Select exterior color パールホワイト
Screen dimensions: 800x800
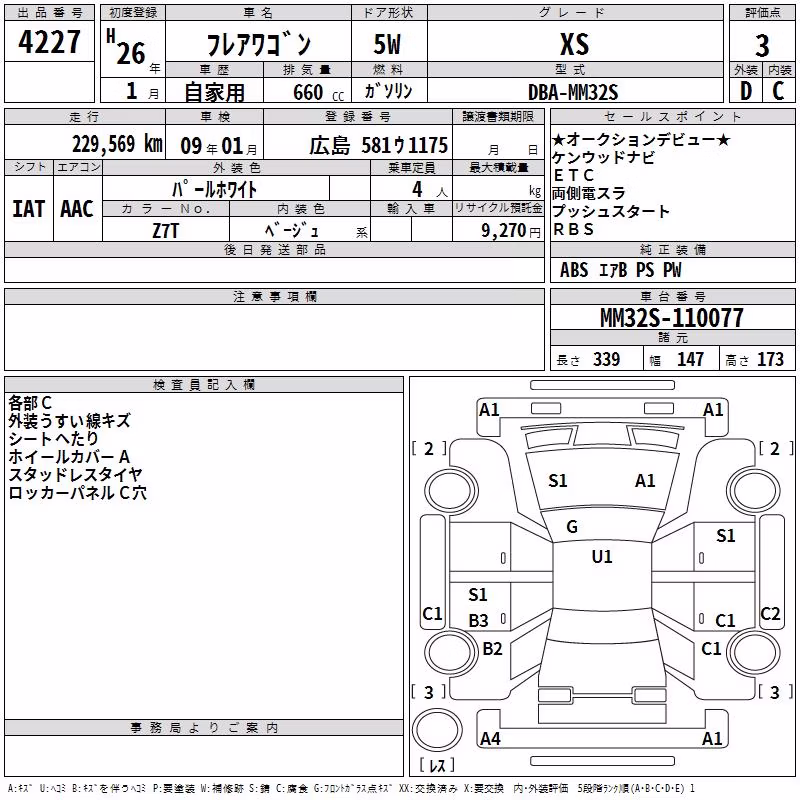tap(215, 189)
